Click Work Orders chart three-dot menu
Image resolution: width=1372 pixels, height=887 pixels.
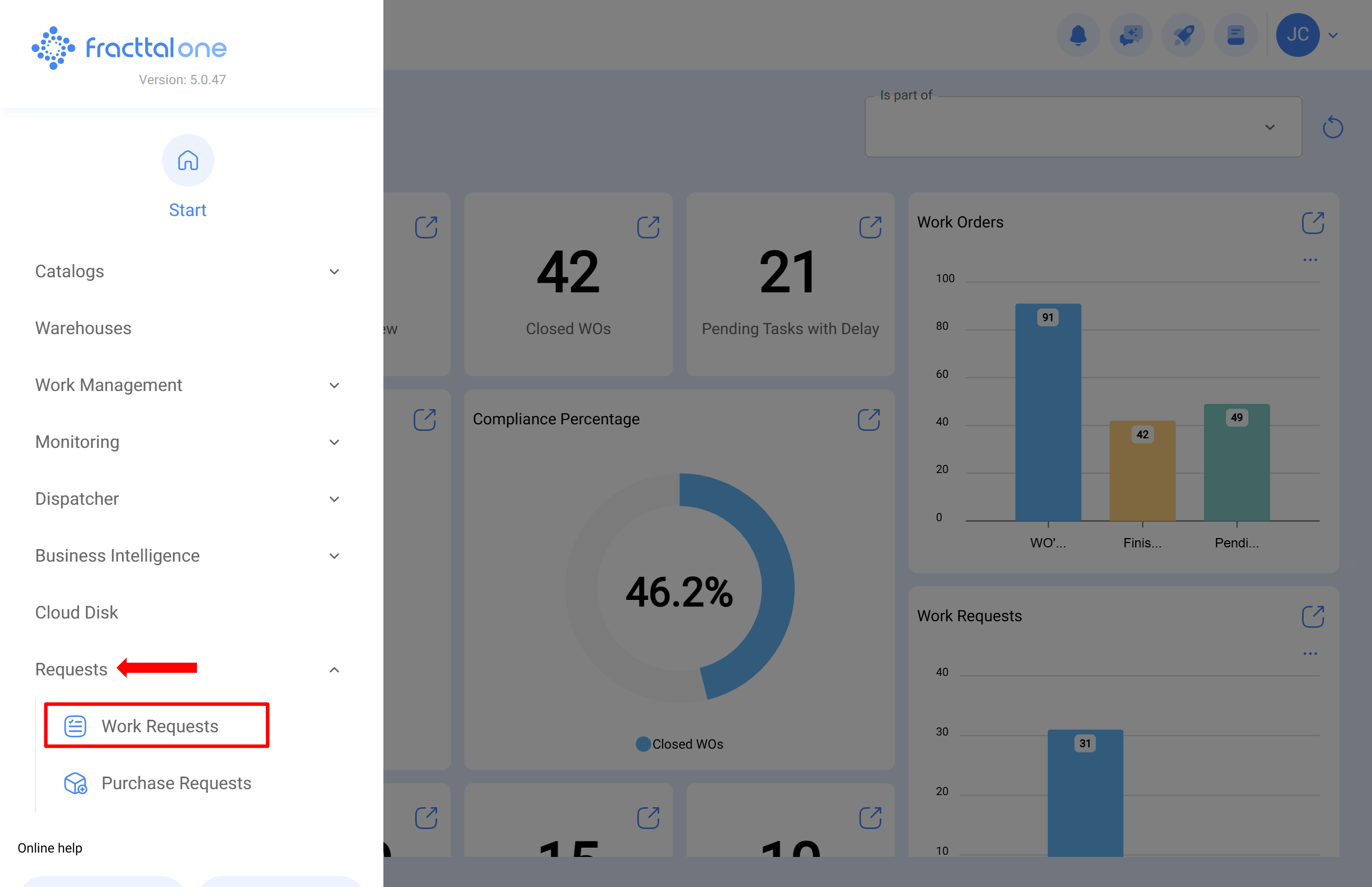pos(1310,260)
